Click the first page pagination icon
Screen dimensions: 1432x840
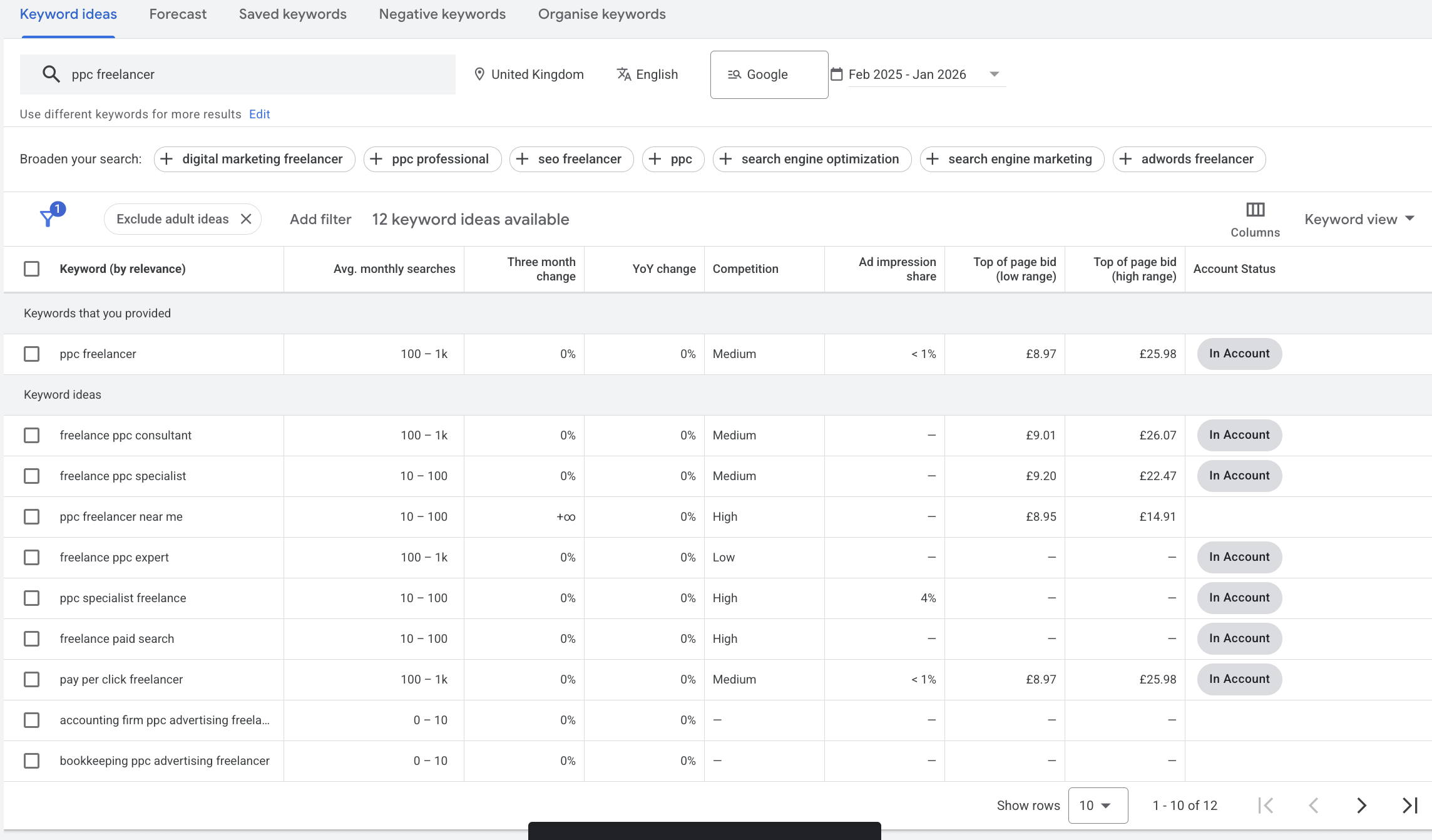pos(1267,806)
